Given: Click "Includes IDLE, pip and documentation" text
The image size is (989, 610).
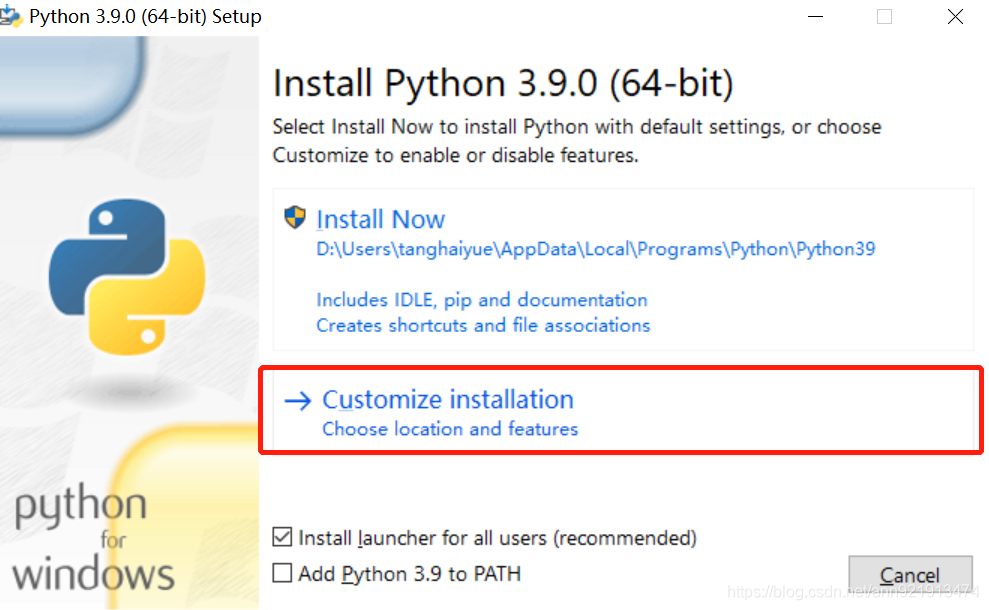Looking at the screenshot, I should pyautogui.click(x=483, y=299).
